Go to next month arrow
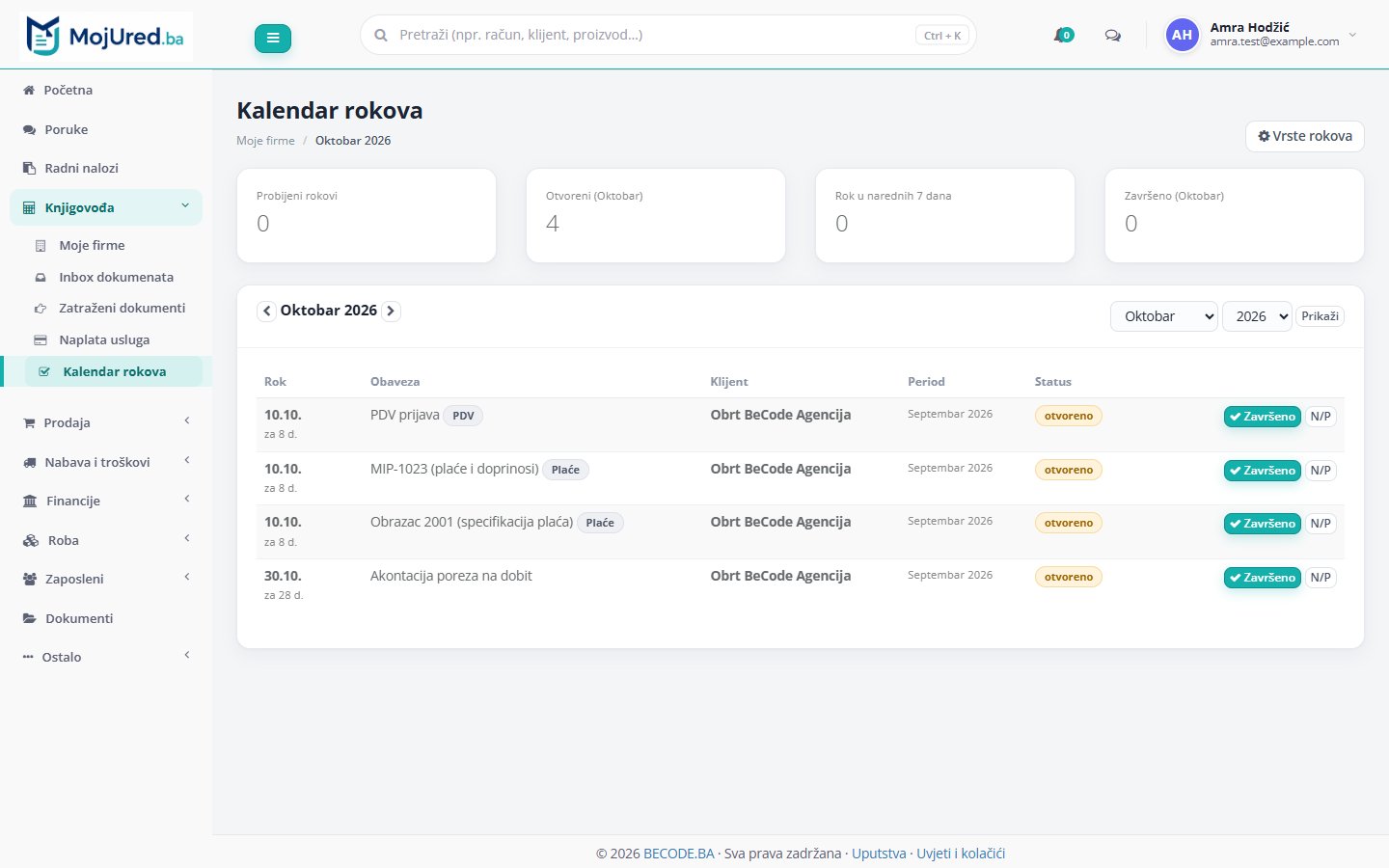This screenshot has height=868, width=1389. [x=391, y=311]
